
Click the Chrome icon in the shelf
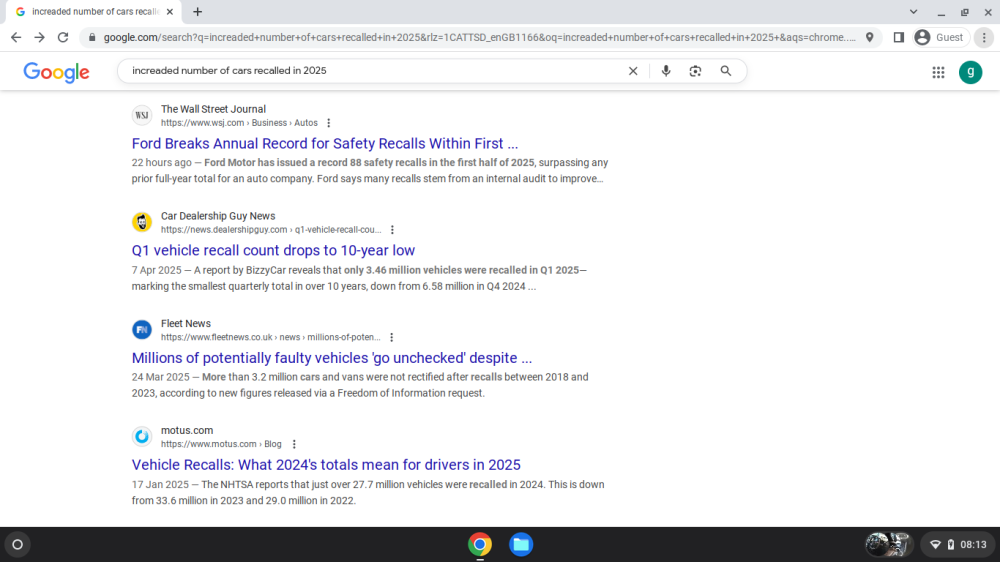[480, 545]
